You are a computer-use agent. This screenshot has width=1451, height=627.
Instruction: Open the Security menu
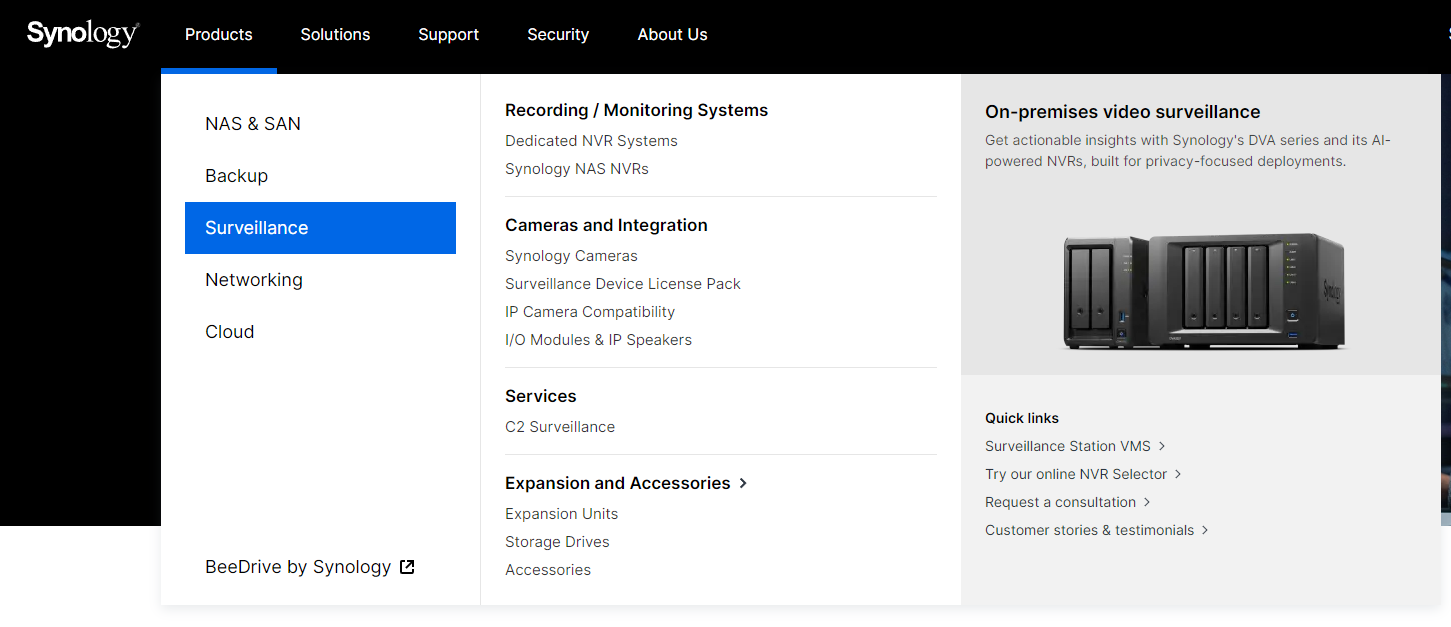(x=558, y=35)
